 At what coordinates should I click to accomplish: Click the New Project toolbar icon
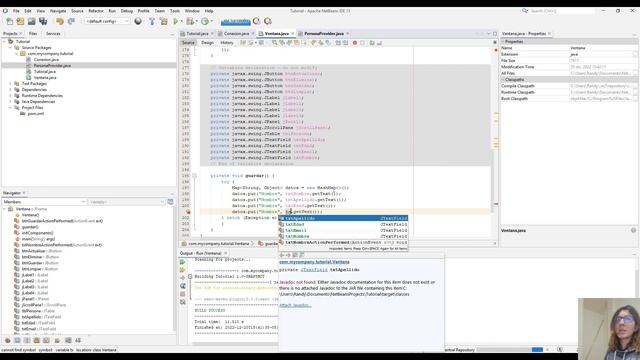point(20,21)
